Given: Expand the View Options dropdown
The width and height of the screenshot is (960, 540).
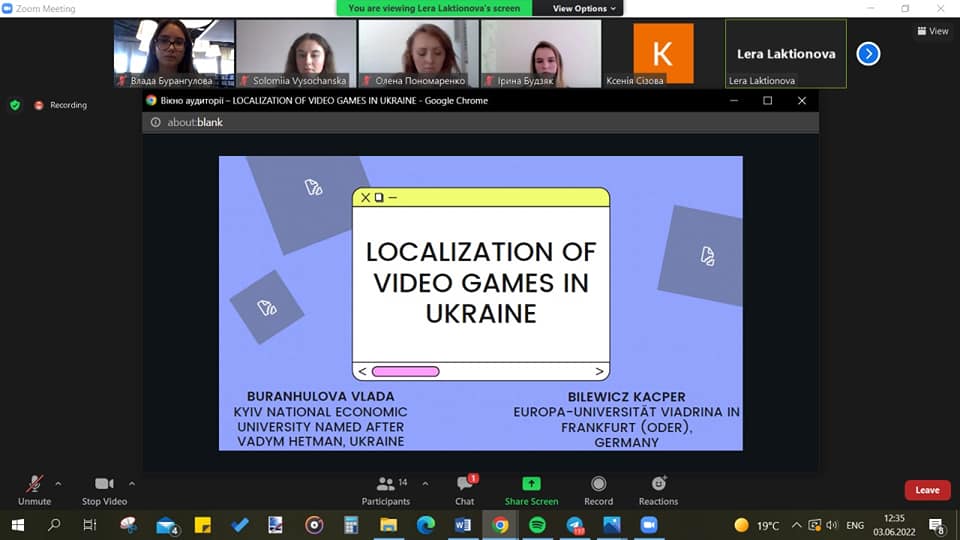Looking at the screenshot, I should pos(585,8).
